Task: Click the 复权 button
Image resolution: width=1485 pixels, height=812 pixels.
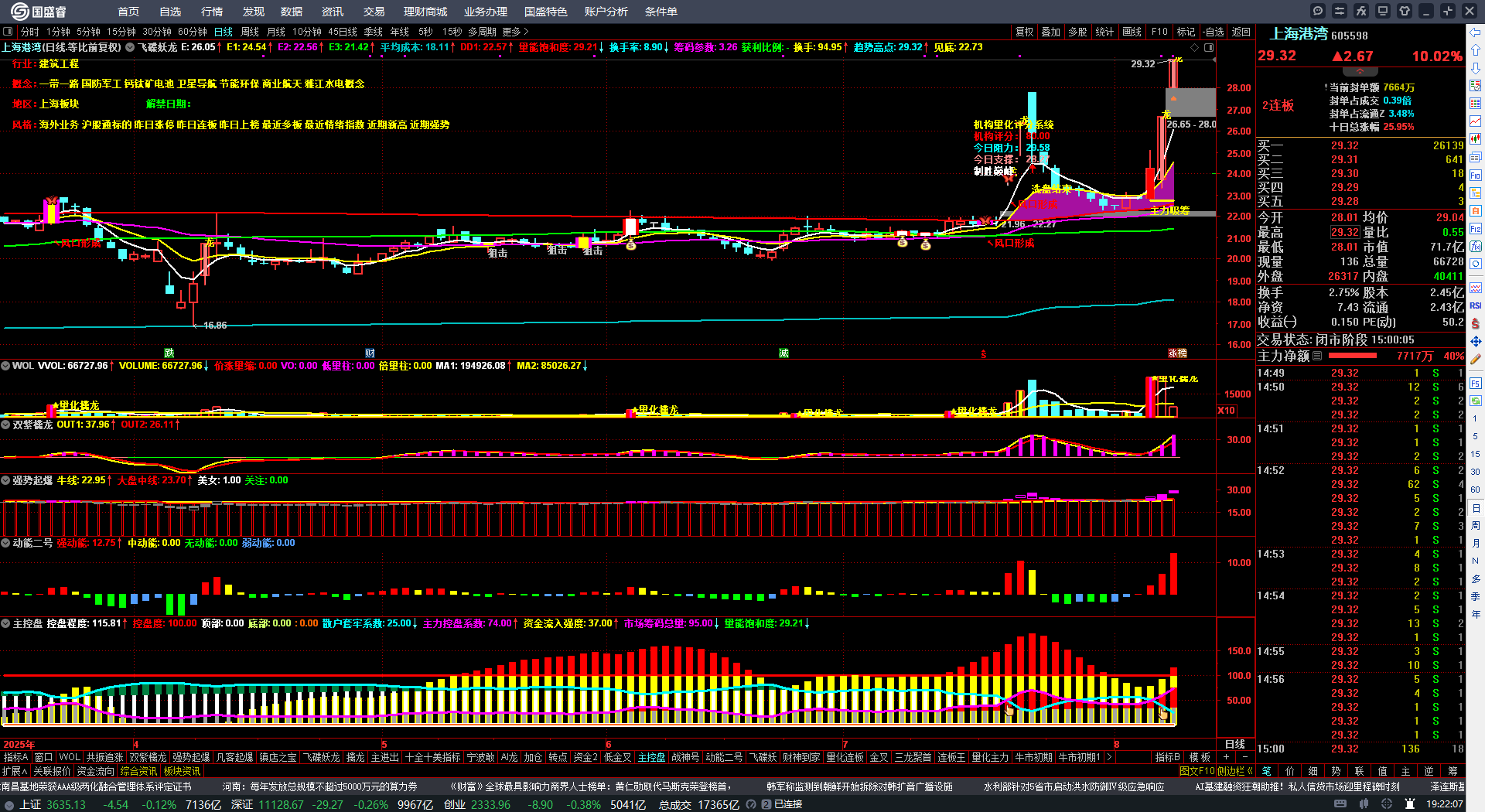Action: pyautogui.click(x=1024, y=32)
